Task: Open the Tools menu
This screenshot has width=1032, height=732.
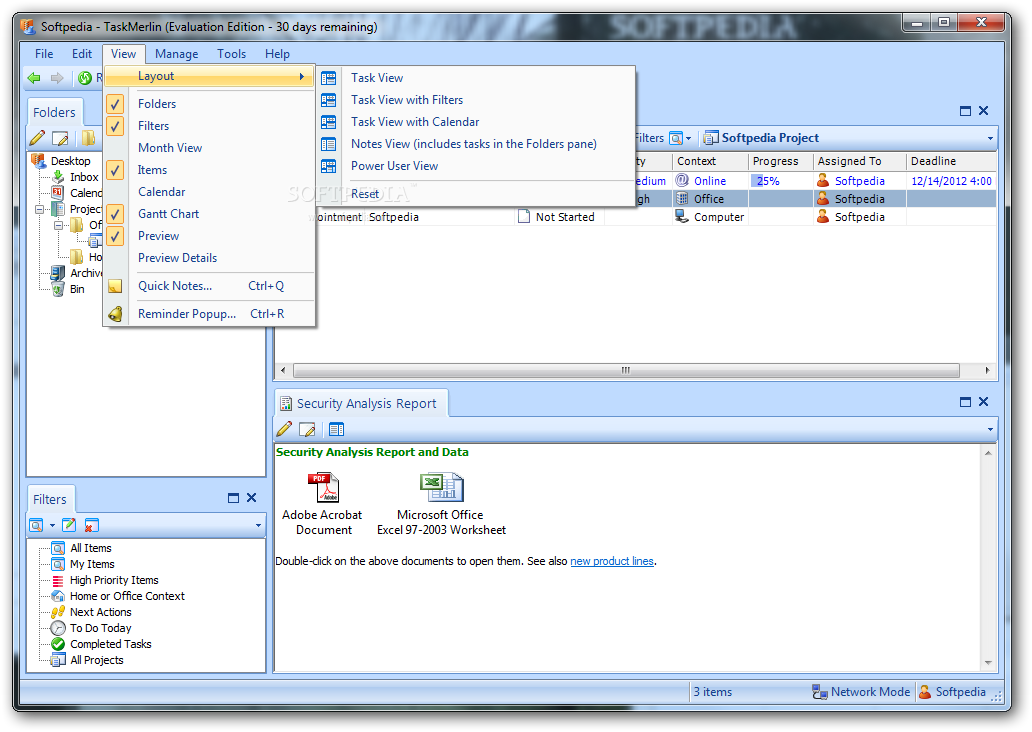Action: pos(232,54)
